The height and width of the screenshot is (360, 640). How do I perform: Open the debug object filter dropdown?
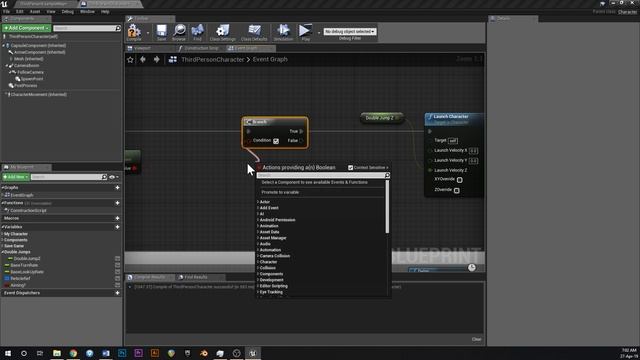(x=350, y=31)
